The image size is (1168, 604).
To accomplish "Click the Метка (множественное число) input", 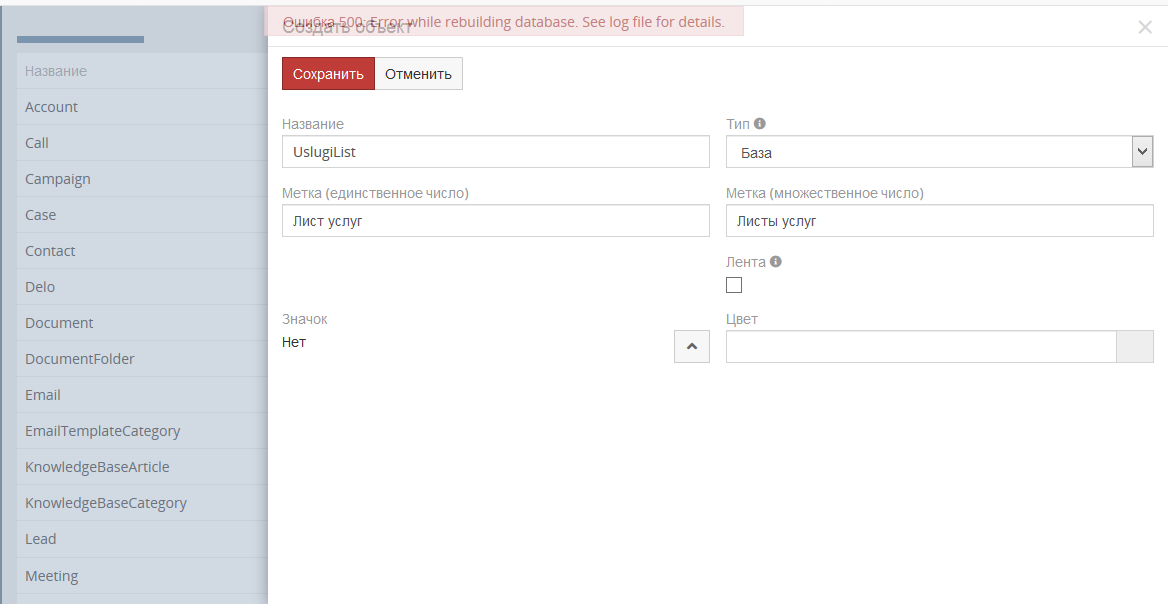I will click(939, 221).
